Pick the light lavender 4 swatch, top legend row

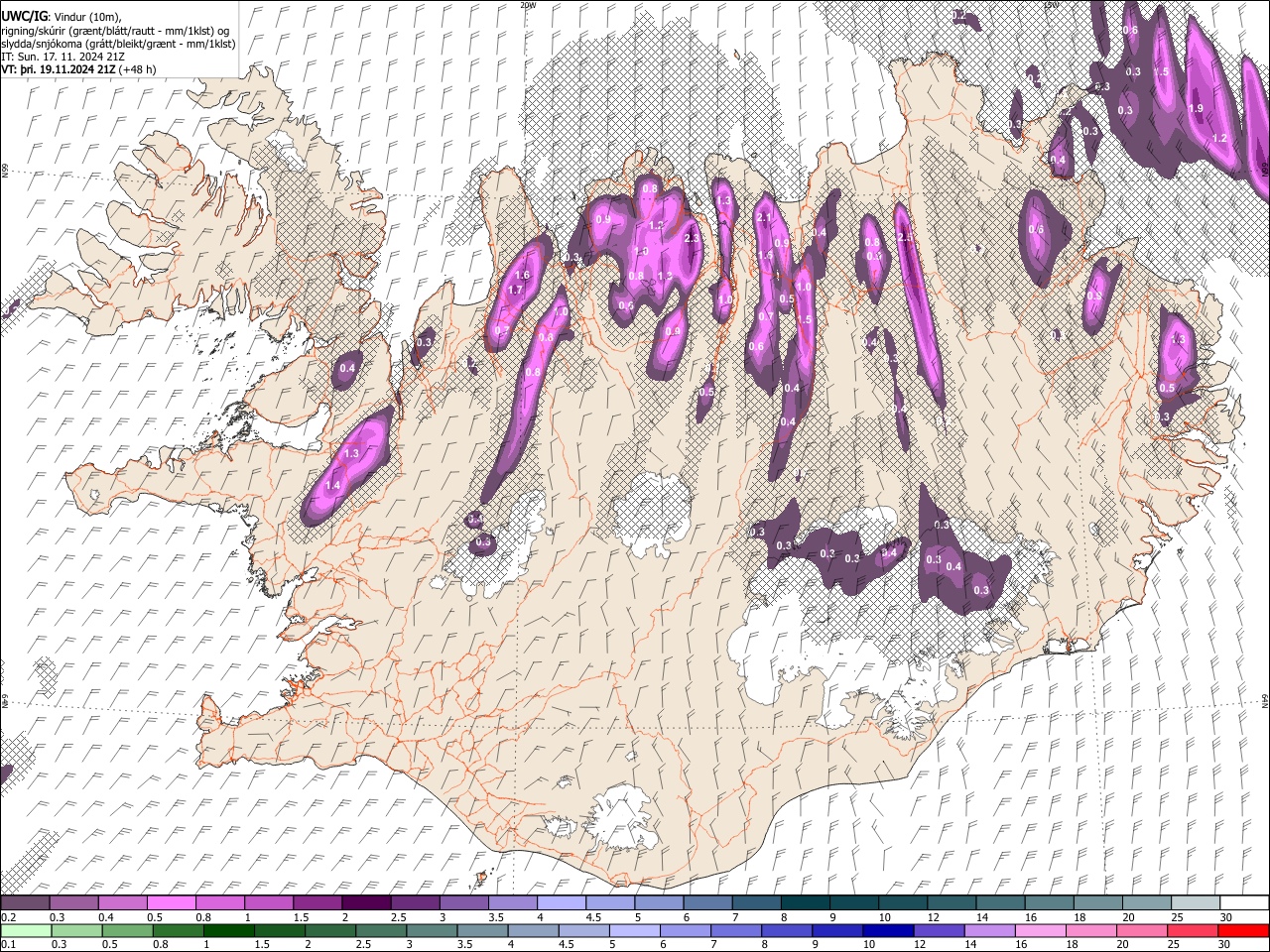tap(561, 902)
